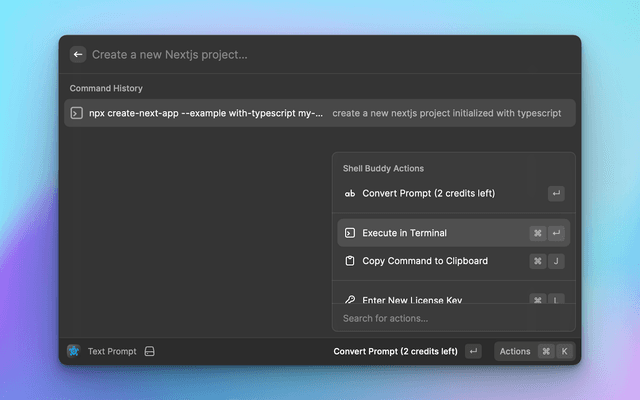Click the terminal icon in the command history row
This screenshot has height=400, width=640.
(x=76, y=113)
